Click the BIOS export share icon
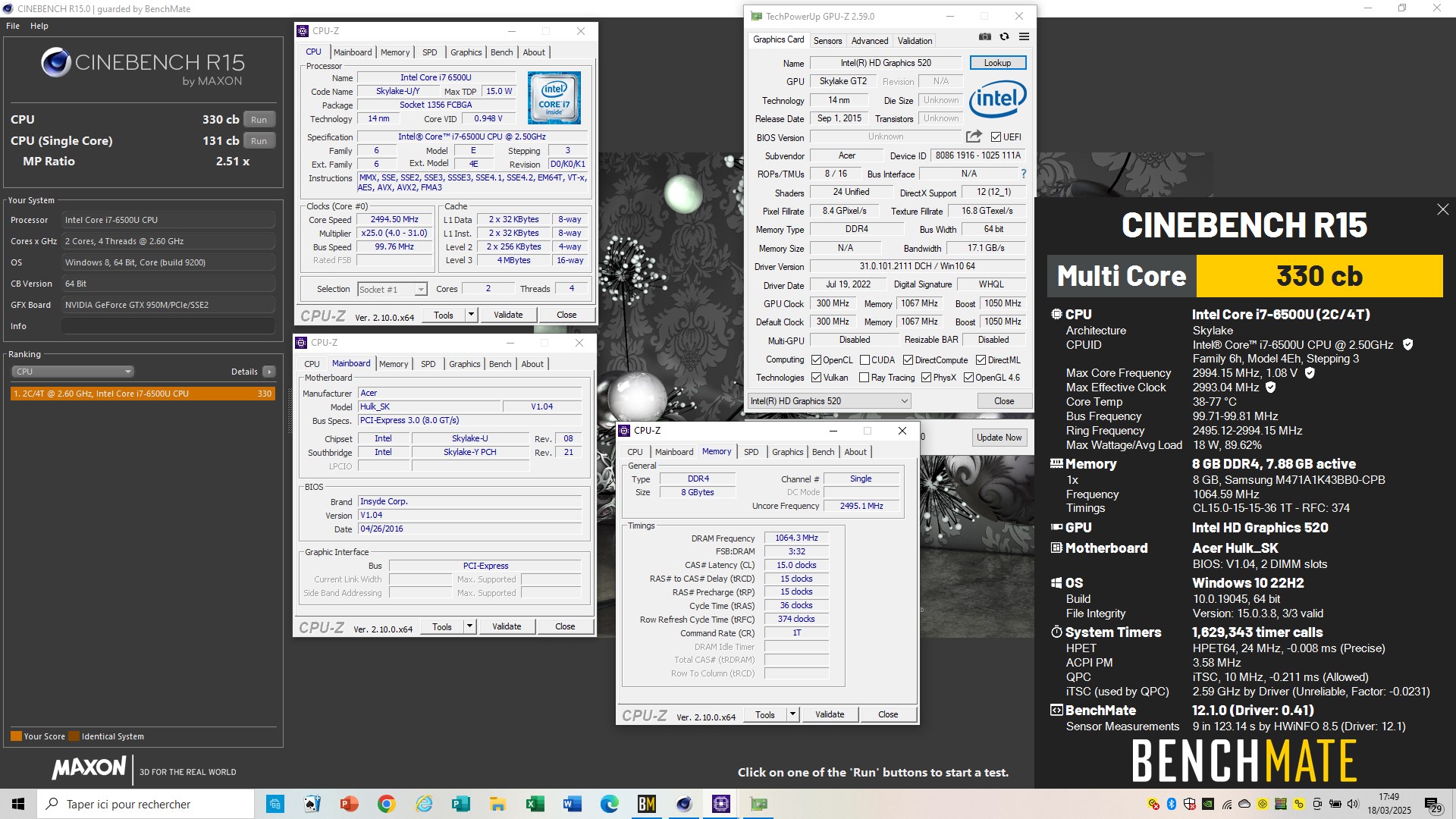 pos(974,136)
